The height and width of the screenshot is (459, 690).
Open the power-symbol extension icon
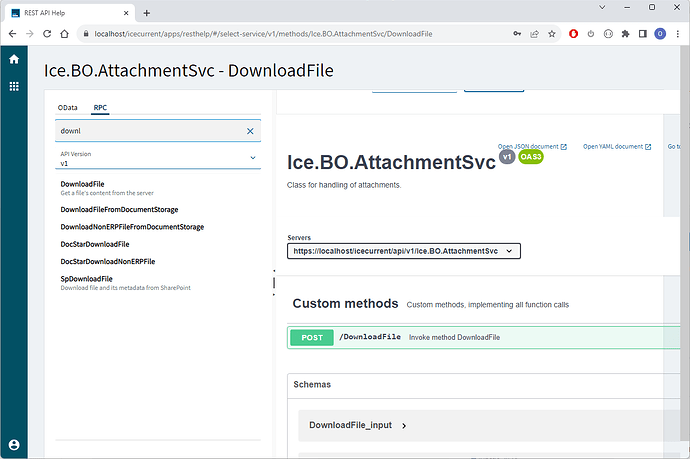click(x=591, y=34)
